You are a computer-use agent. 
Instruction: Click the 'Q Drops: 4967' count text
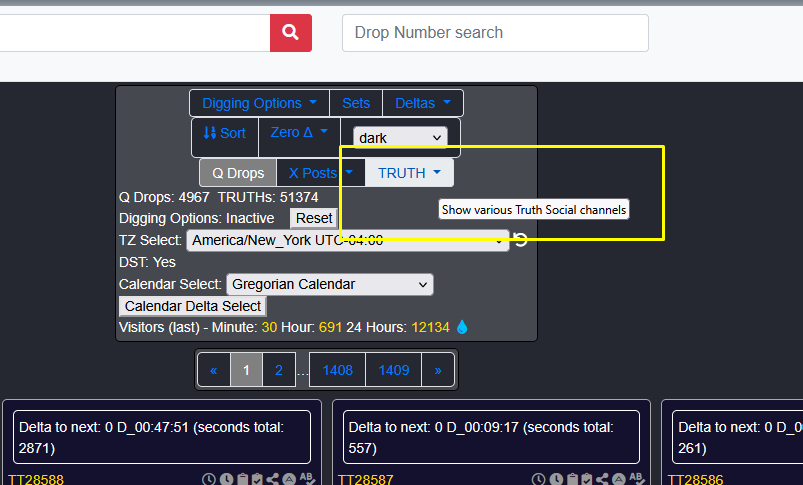tap(164, 197)
